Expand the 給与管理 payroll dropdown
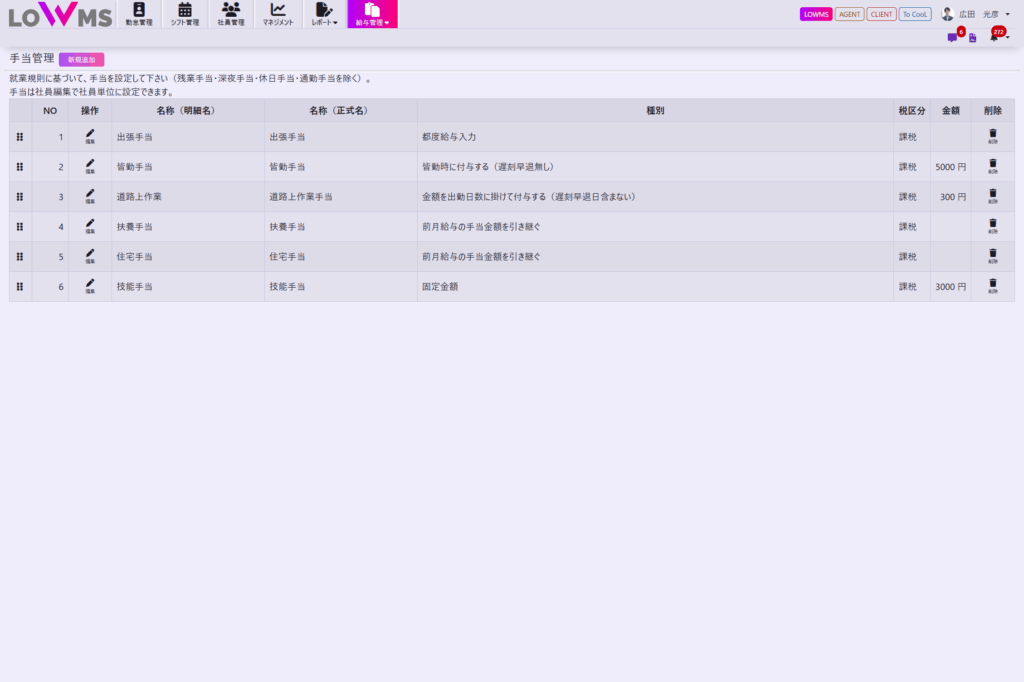This screenshot has width=1024, height=682. 372,14
